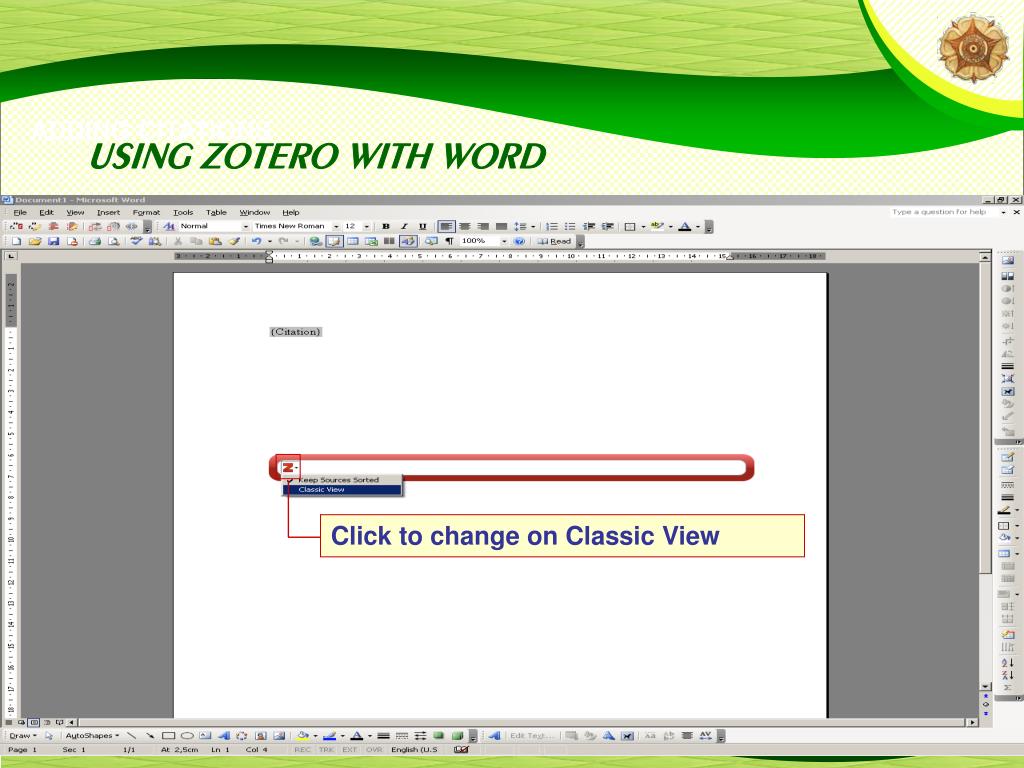Click the Bullets list icon
Image resolution: width=1024 pixels, height=768 pixels.
click(570, 227)
